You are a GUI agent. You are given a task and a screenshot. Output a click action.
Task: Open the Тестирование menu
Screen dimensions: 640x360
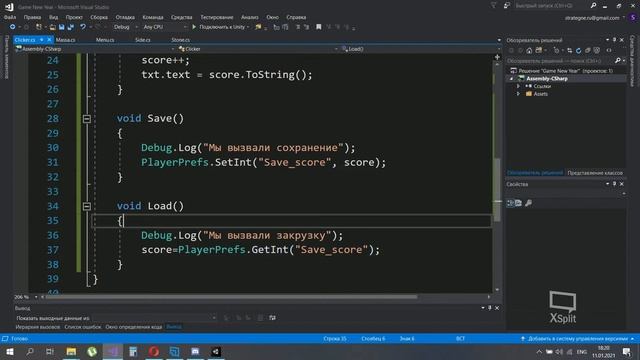pyautogui.click(x=217, y=17)
